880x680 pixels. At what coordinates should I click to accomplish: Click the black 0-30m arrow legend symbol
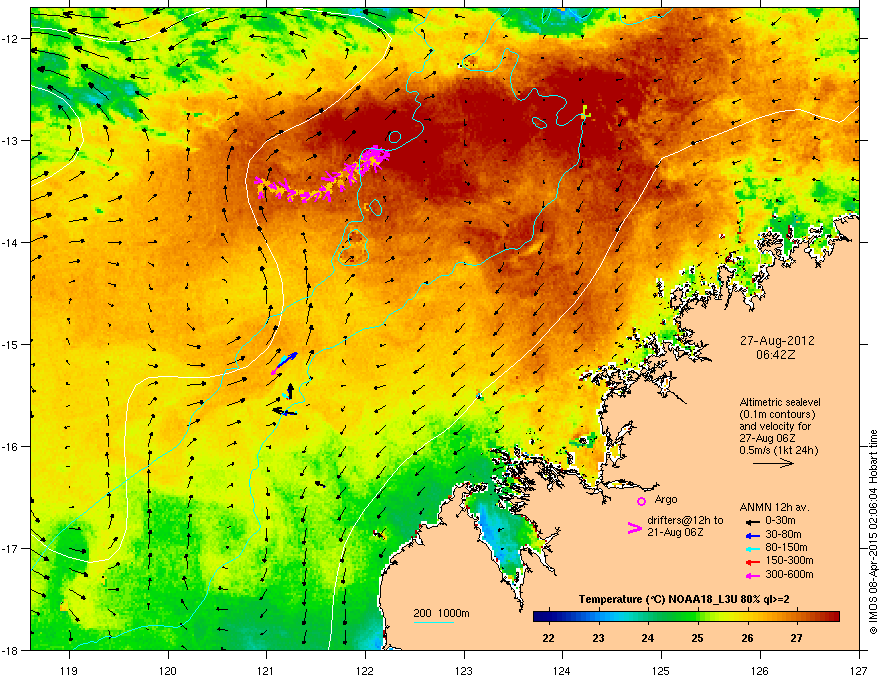coord(753,521)
